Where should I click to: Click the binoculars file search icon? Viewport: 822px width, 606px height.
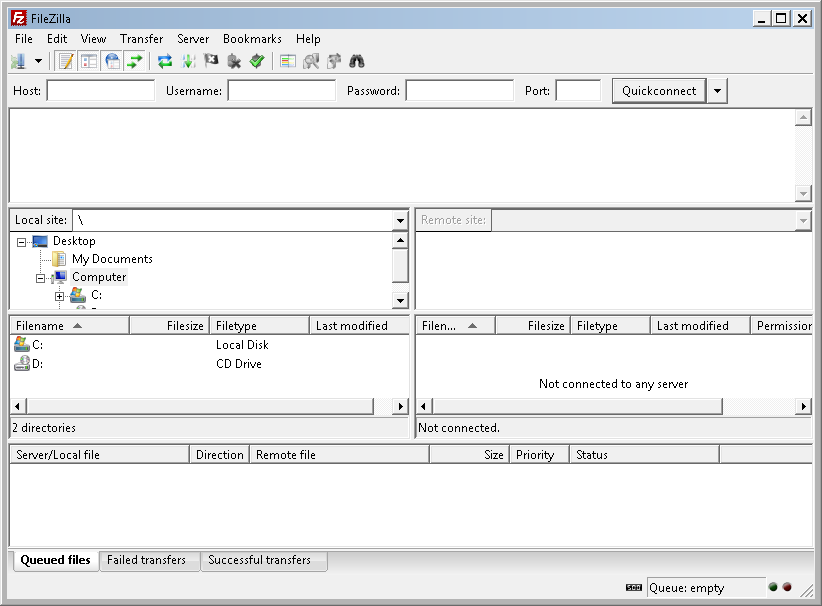(357, 61)
